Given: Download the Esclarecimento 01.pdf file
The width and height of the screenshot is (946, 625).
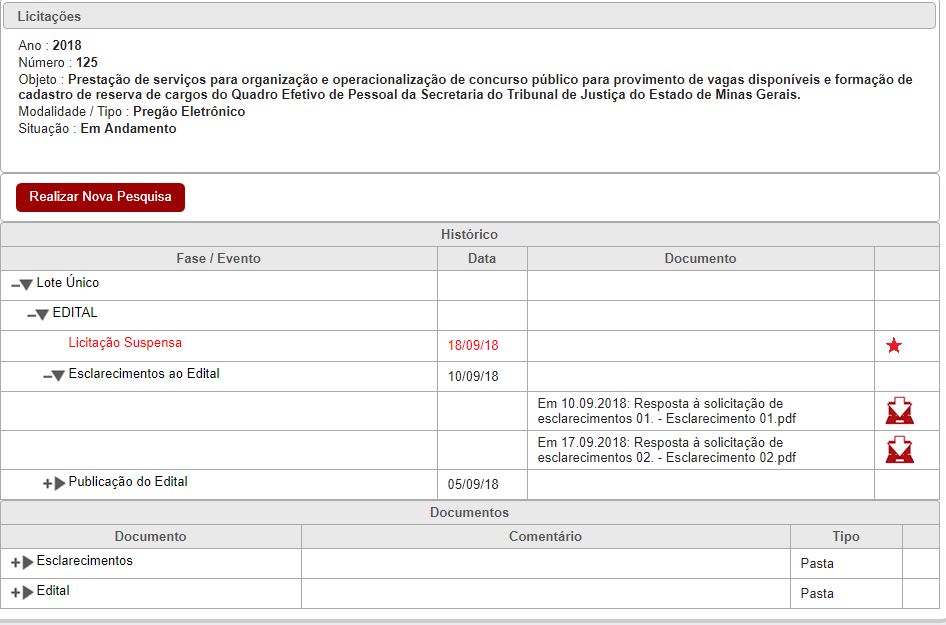Looking at the screenshot, I should pyautogui.click(x=899, y=411).
